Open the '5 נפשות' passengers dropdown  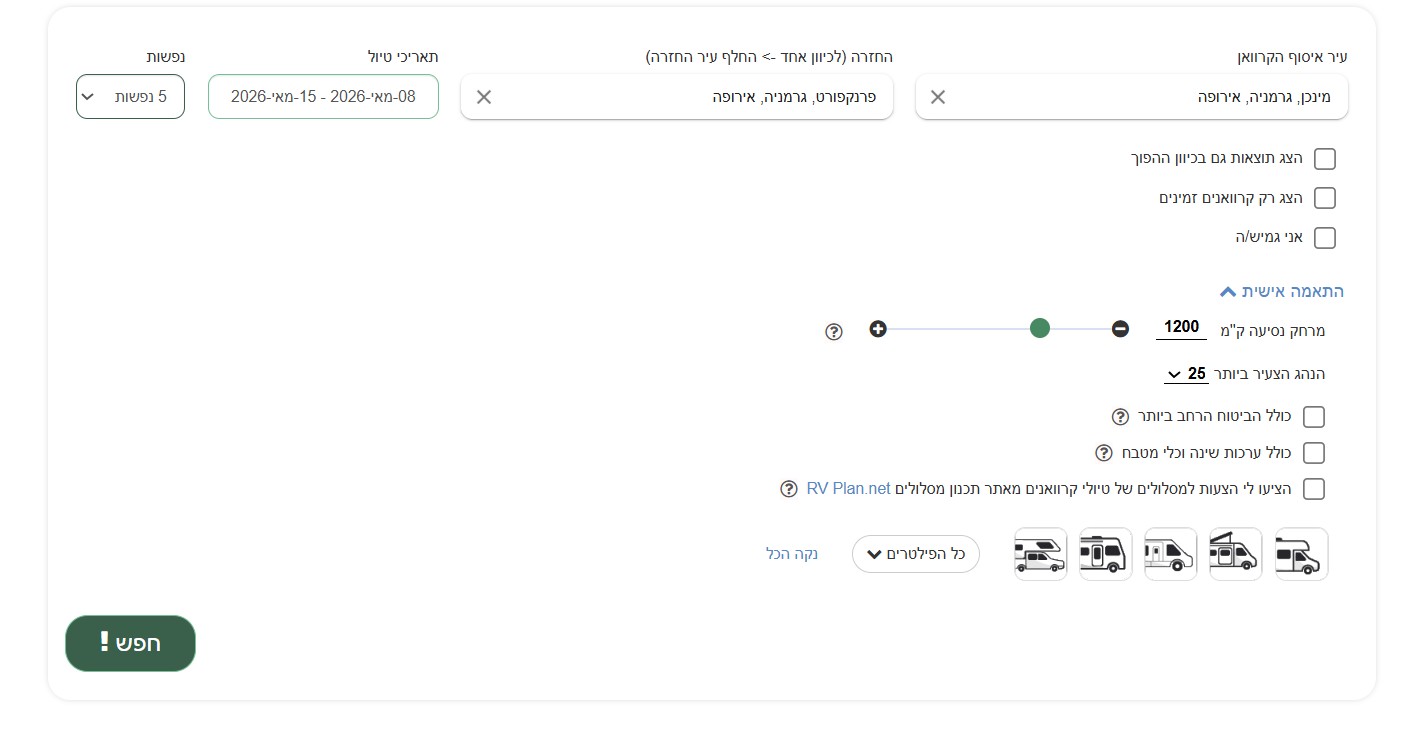(x=130, y=97)
